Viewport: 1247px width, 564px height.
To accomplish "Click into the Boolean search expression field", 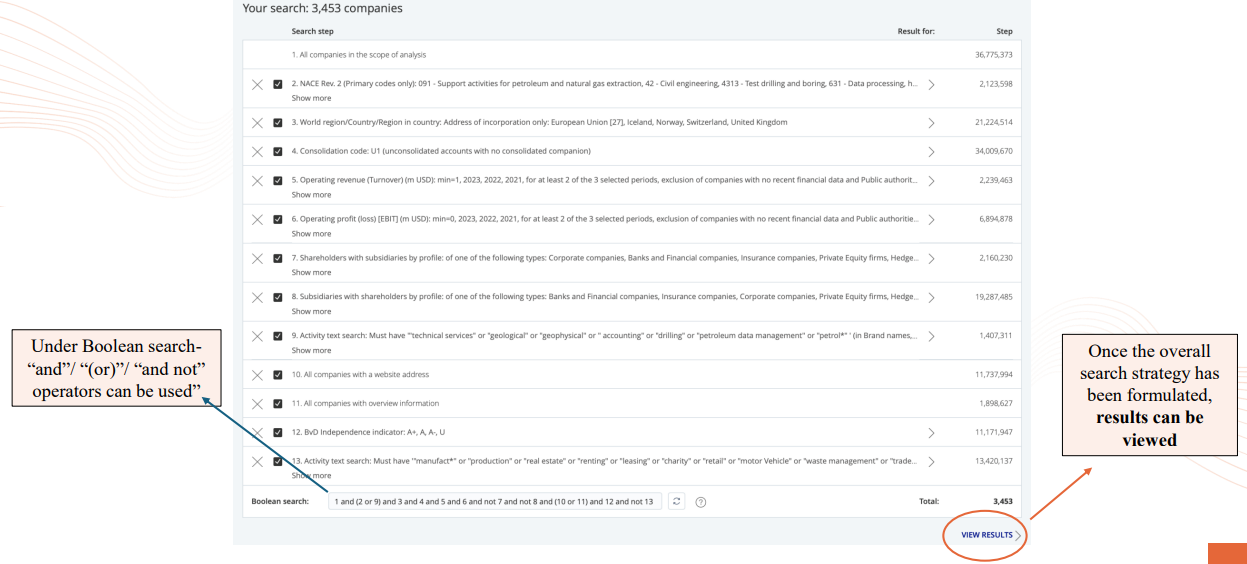I will click(494, 501).
